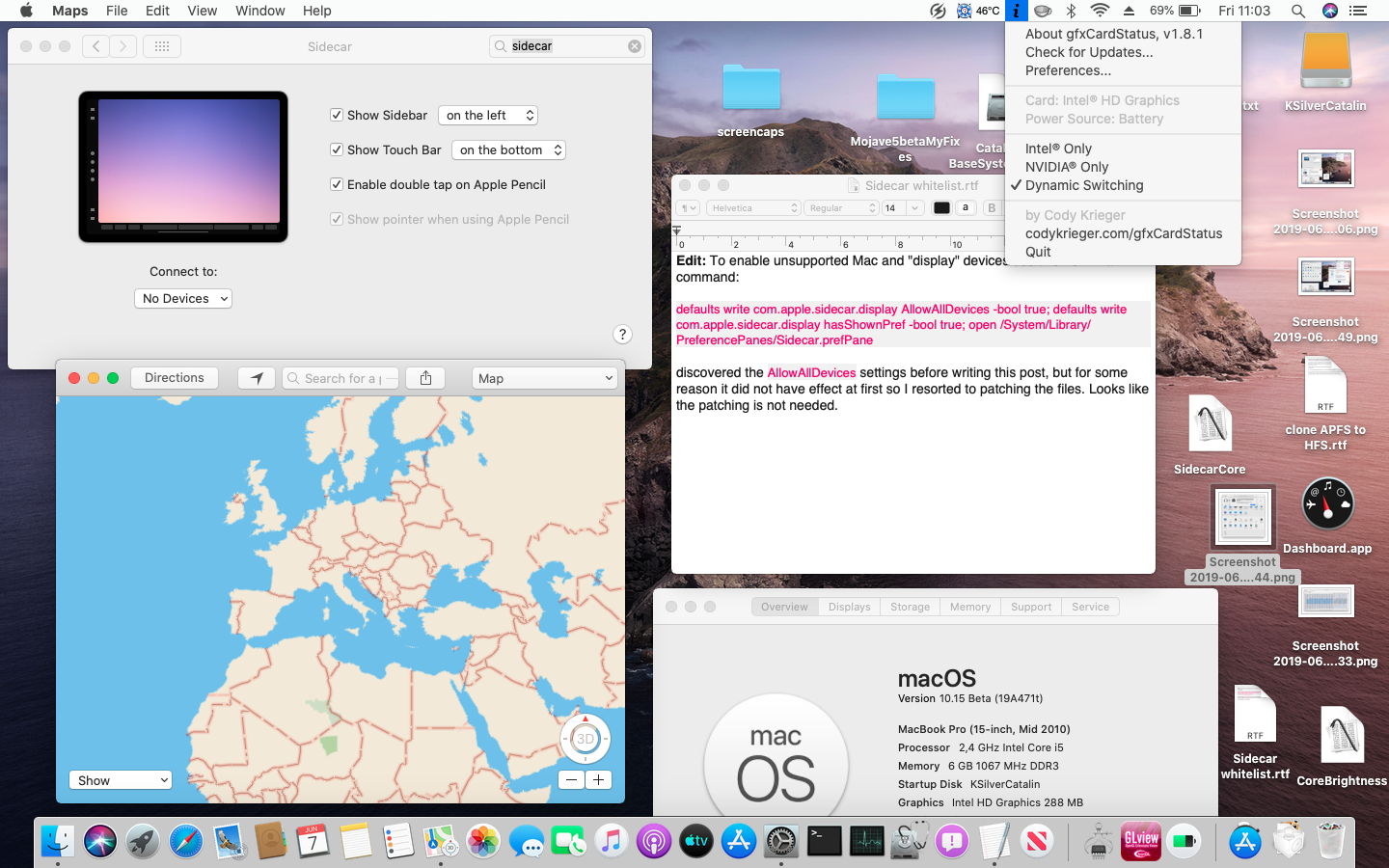Toggle Show pointer when using Apple Pencil
The height and width of the screenshot is (868, 1389).
[337, 219]
